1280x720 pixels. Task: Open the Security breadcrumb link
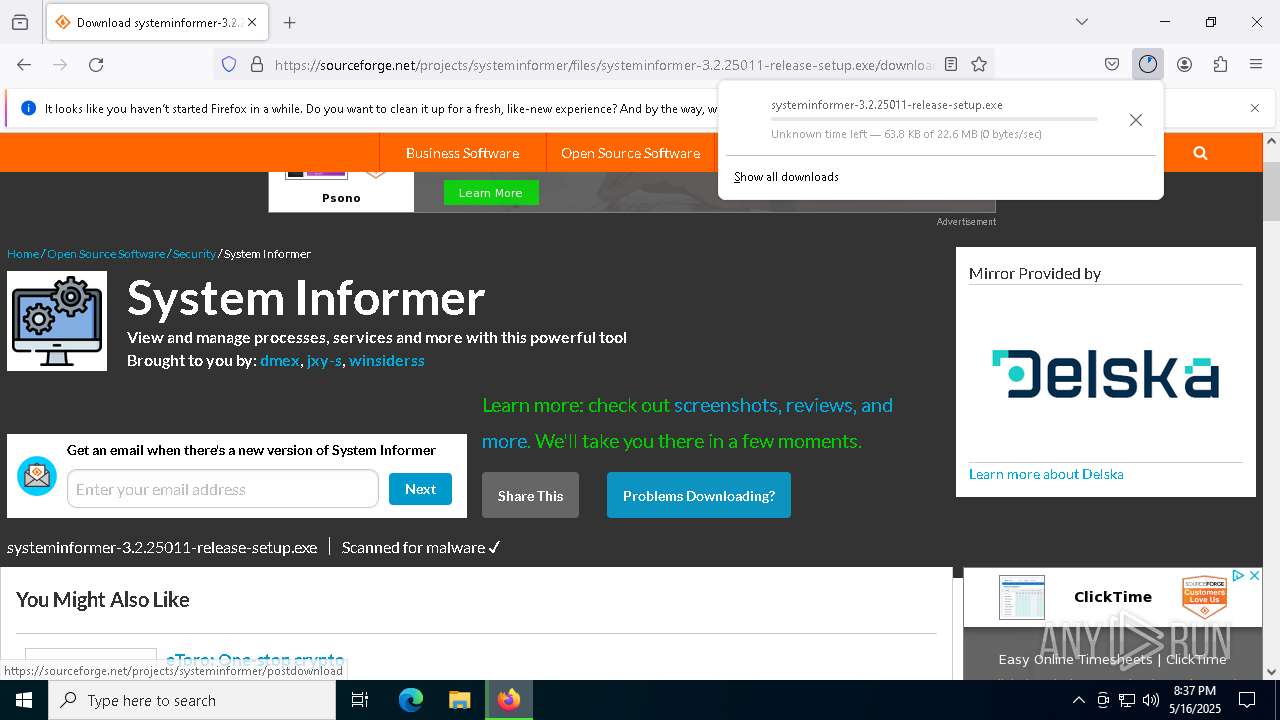194,254
